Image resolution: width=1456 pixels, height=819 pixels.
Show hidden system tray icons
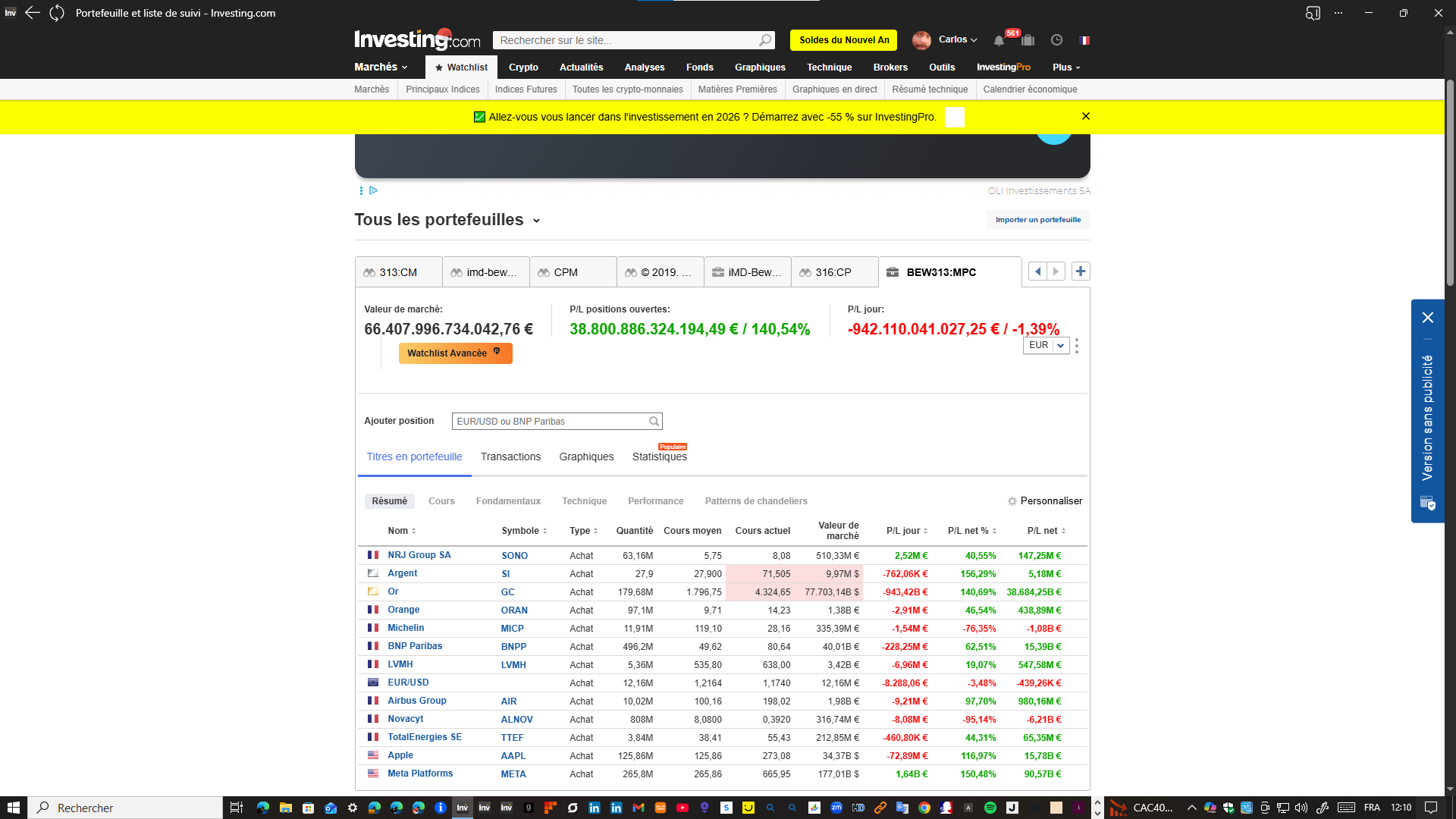pos(1191,808)
